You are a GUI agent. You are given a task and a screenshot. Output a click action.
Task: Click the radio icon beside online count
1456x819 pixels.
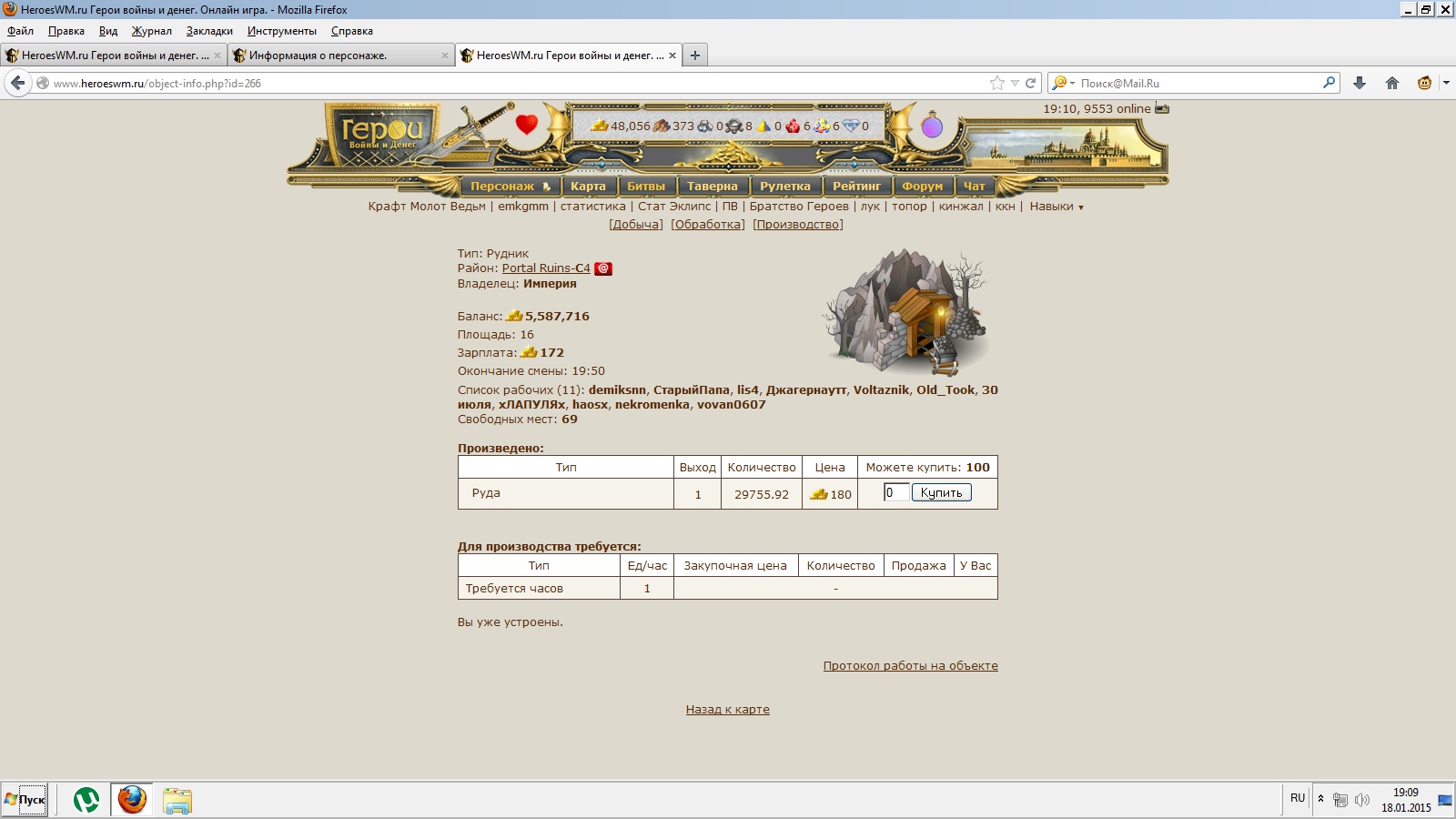click(x=1162, y=108)
